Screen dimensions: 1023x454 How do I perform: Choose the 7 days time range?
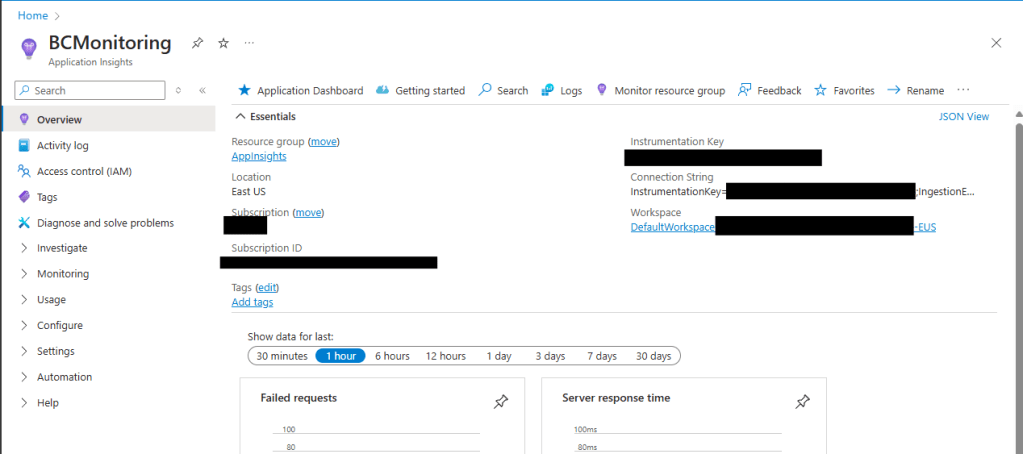coord(601,356)
